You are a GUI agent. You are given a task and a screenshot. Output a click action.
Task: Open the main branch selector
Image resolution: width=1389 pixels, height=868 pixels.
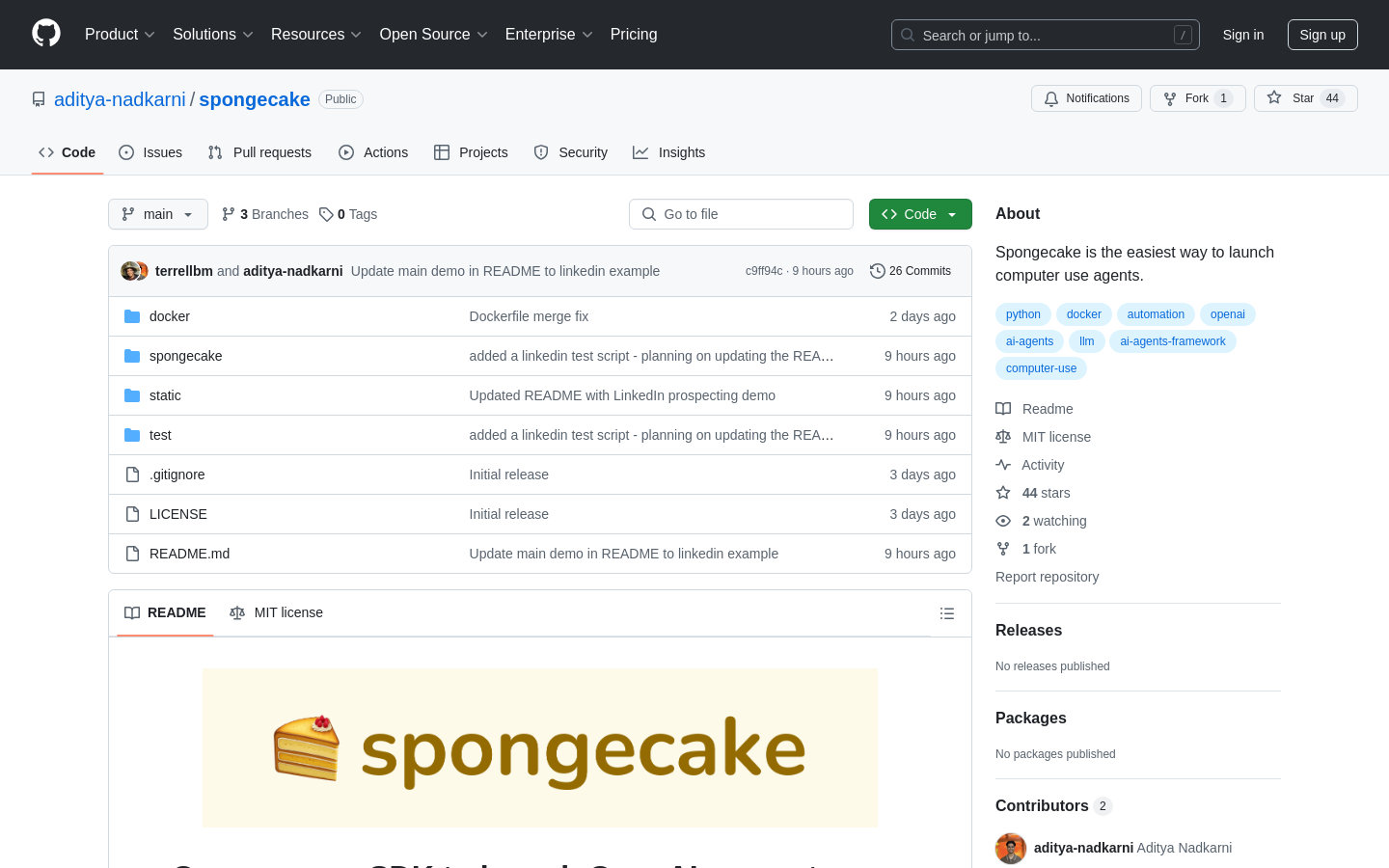[158, 214]
